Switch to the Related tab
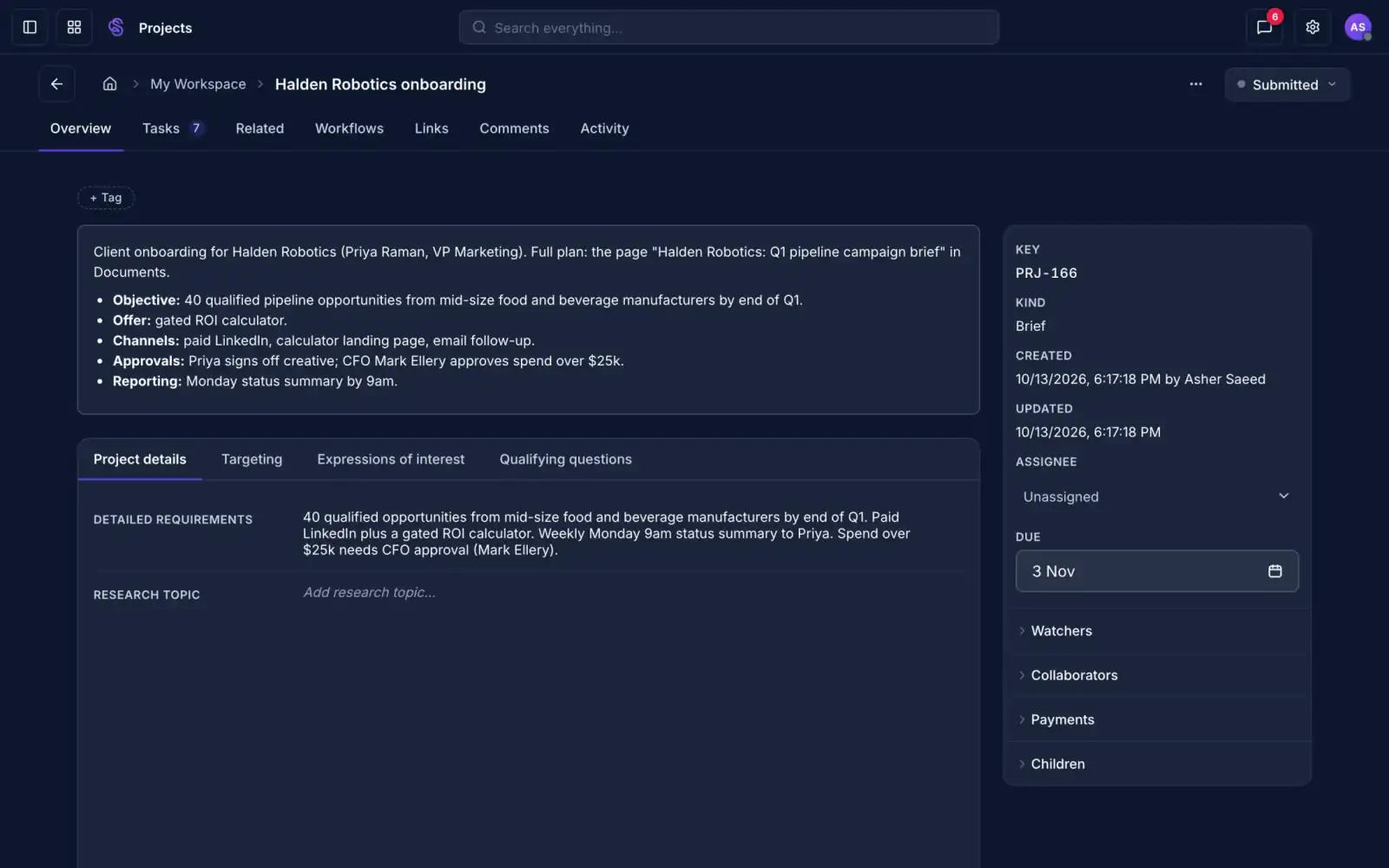Viewport: 1389px width, 868px height. (x=260, y=128)
